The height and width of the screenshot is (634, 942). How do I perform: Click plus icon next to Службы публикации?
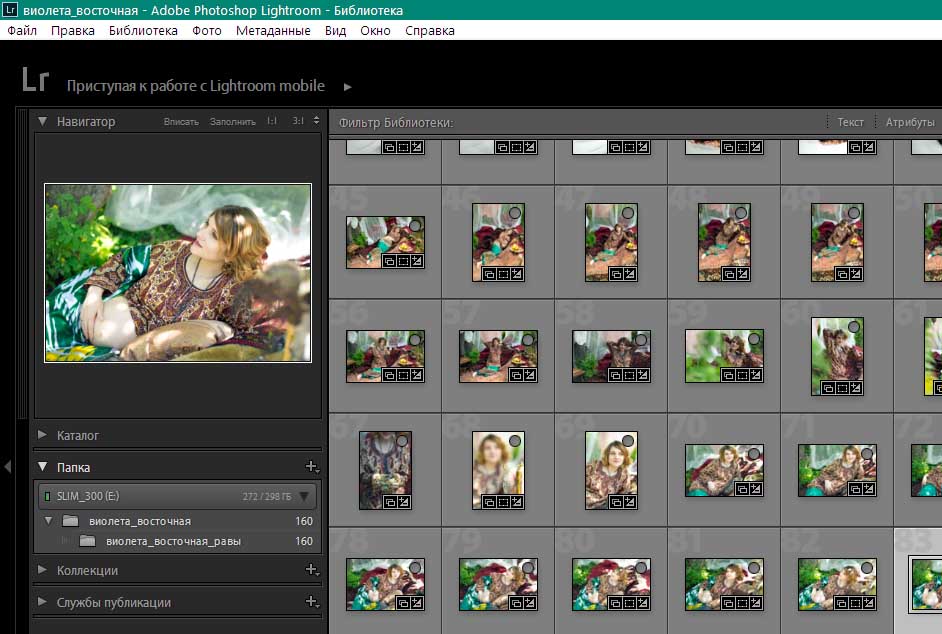point(311,602)
